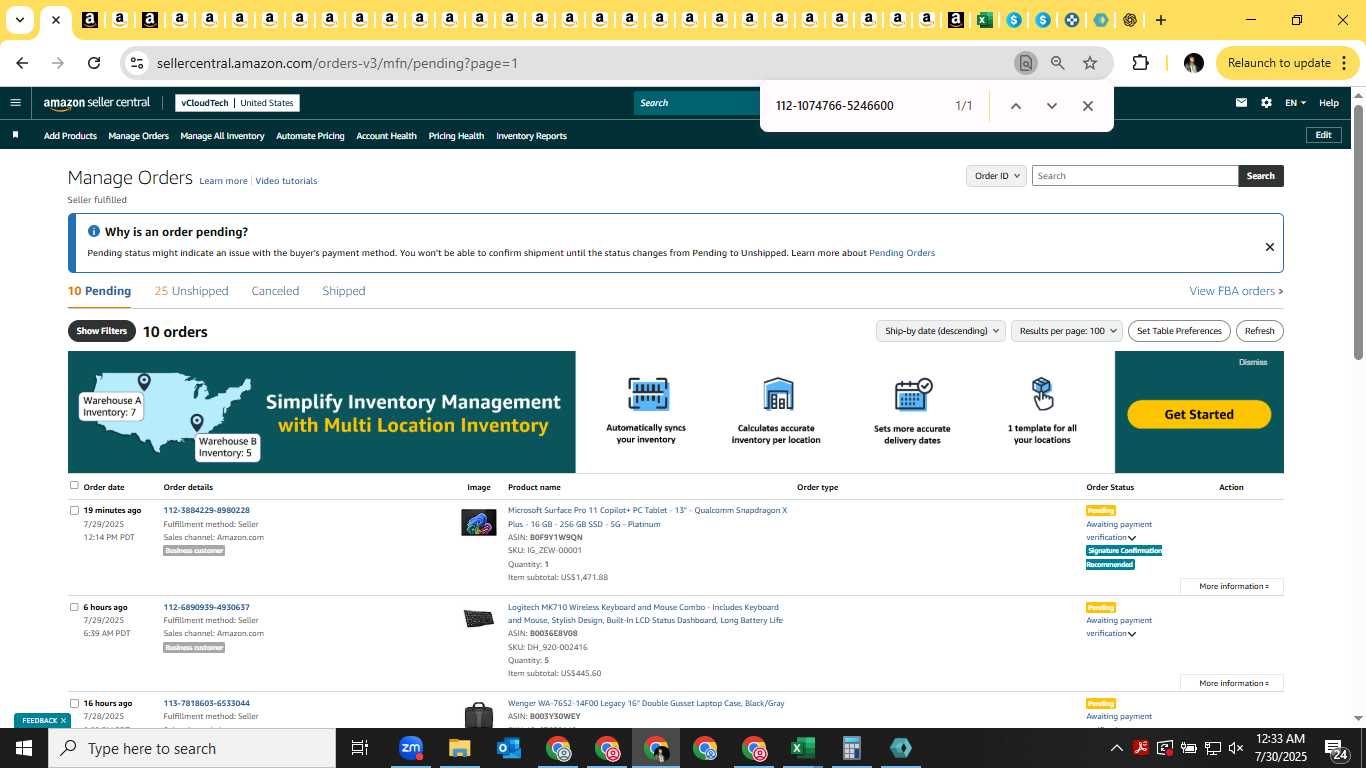Click the Edit button in nav bar
Image resolution: width=1366 pixels, height=768 pixels.
(1323, 135)
